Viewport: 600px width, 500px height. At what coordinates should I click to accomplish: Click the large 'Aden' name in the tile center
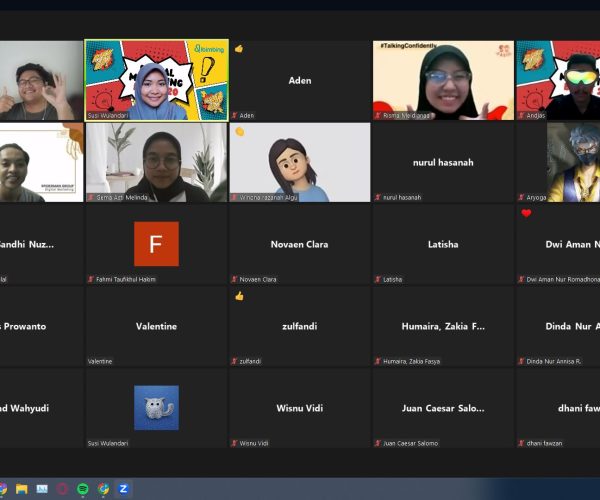(x=300, y=80)
